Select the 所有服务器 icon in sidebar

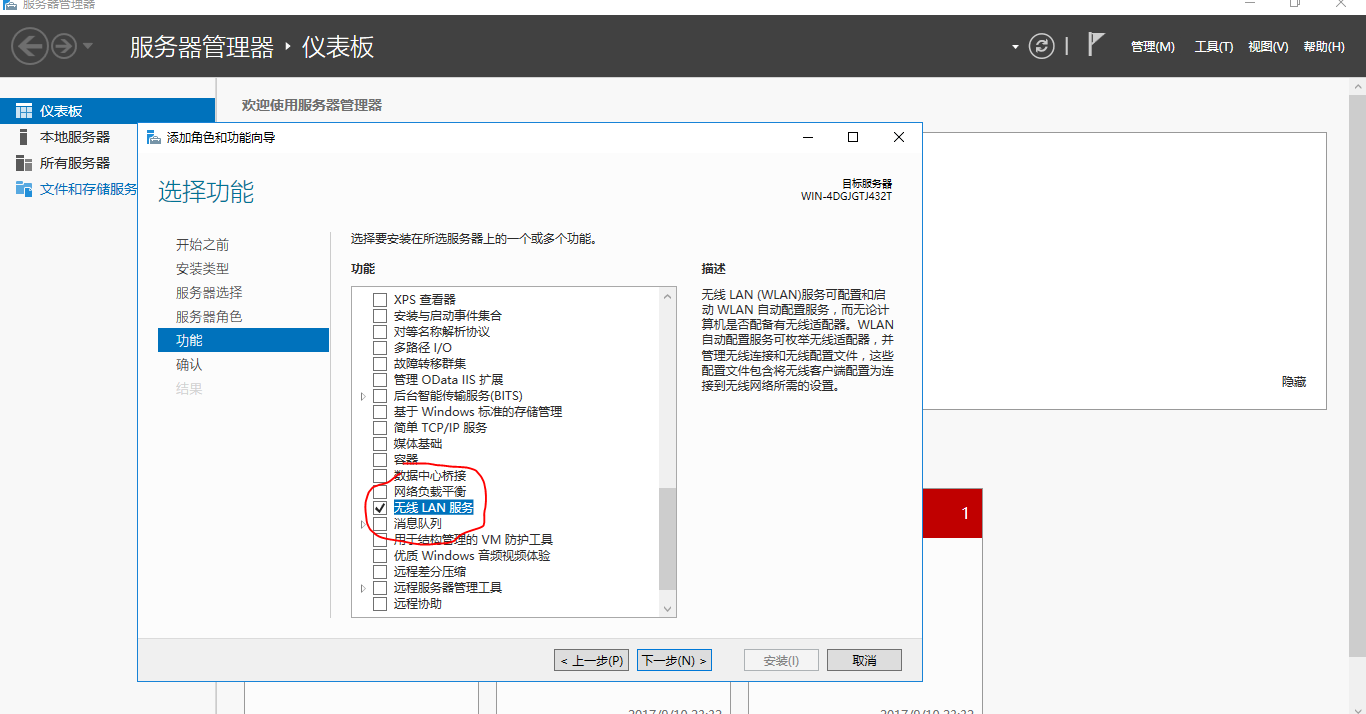click(x=24, y=163)
